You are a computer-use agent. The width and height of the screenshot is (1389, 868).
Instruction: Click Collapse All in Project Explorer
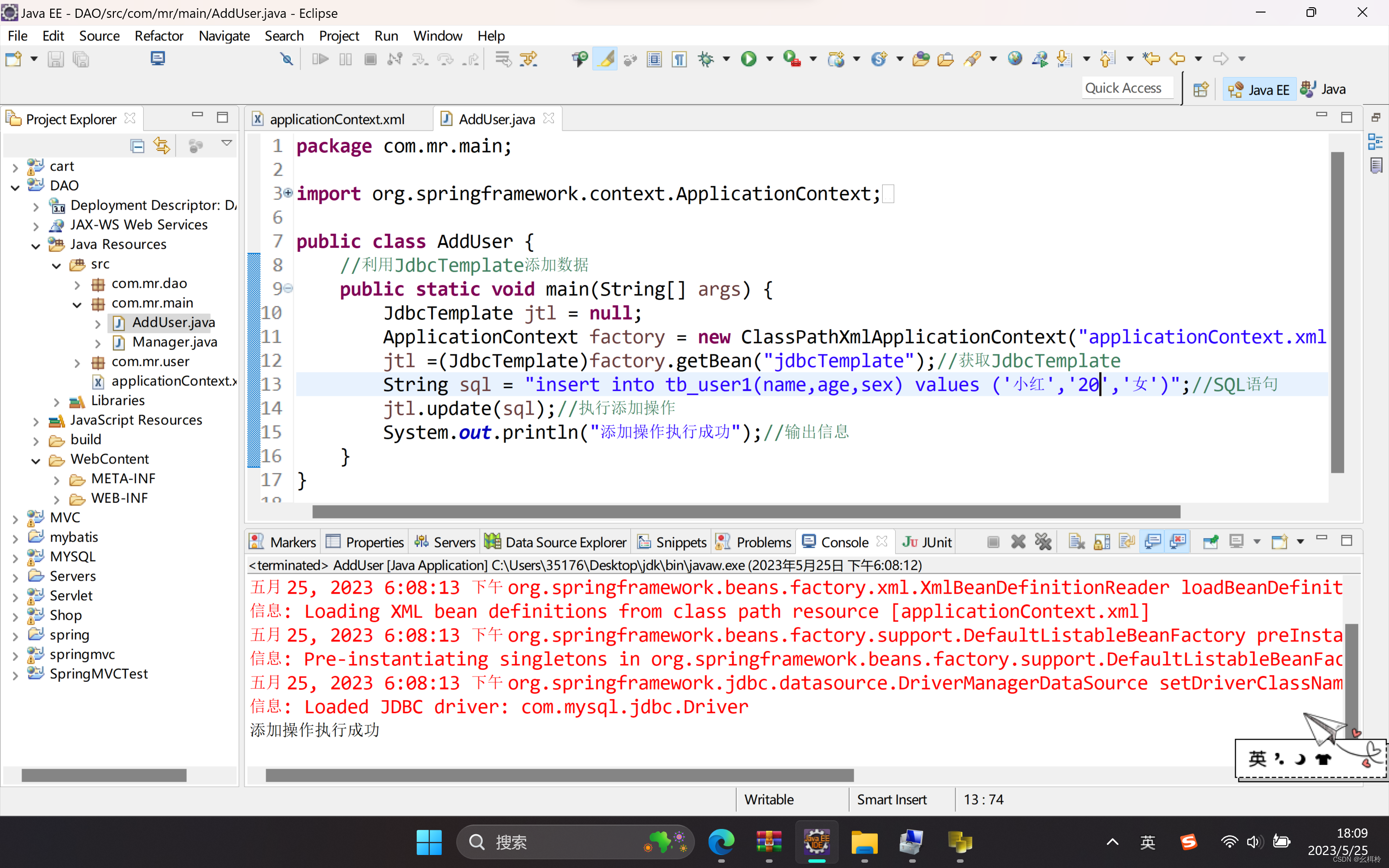pyautogui.click(x=137, y=146)
